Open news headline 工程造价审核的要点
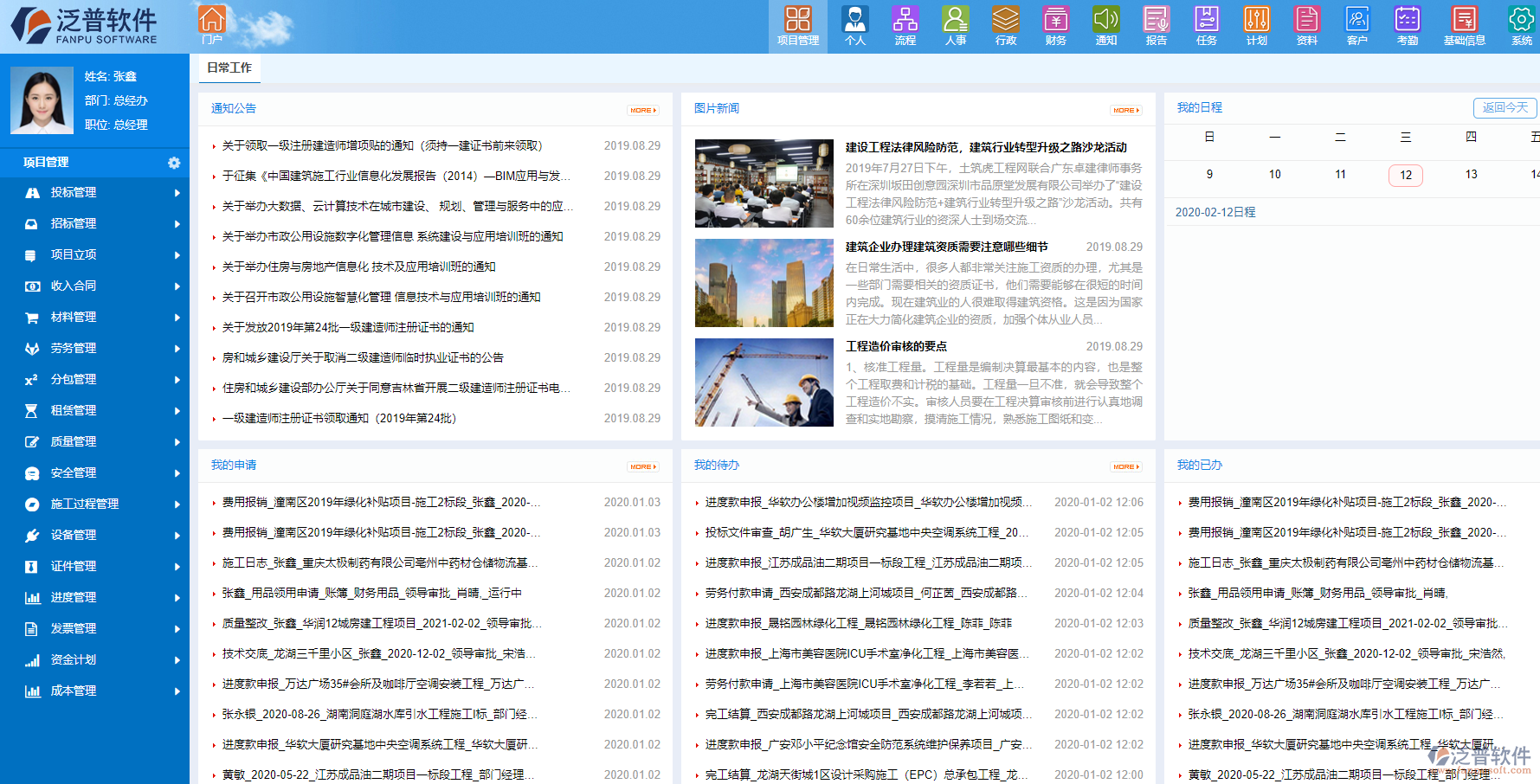1540x784 pixels. 896,346
